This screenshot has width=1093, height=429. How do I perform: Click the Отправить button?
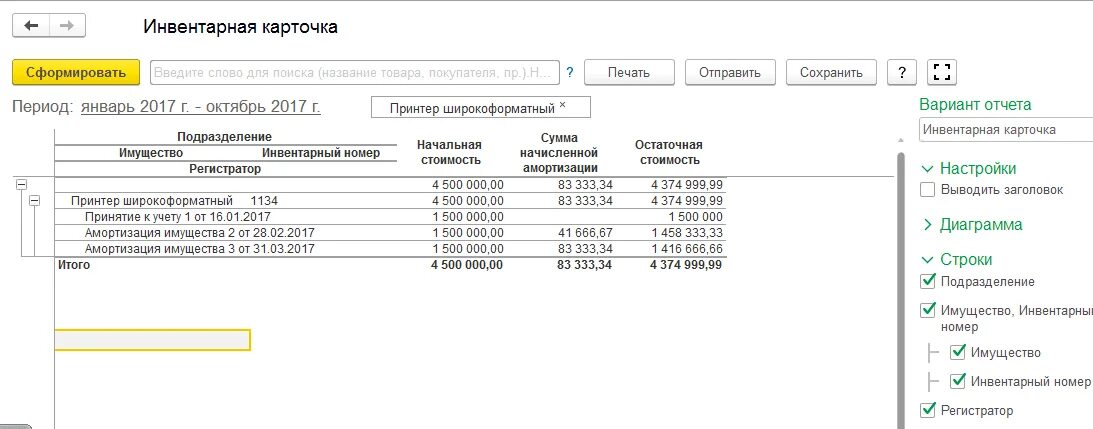[730, 72]
